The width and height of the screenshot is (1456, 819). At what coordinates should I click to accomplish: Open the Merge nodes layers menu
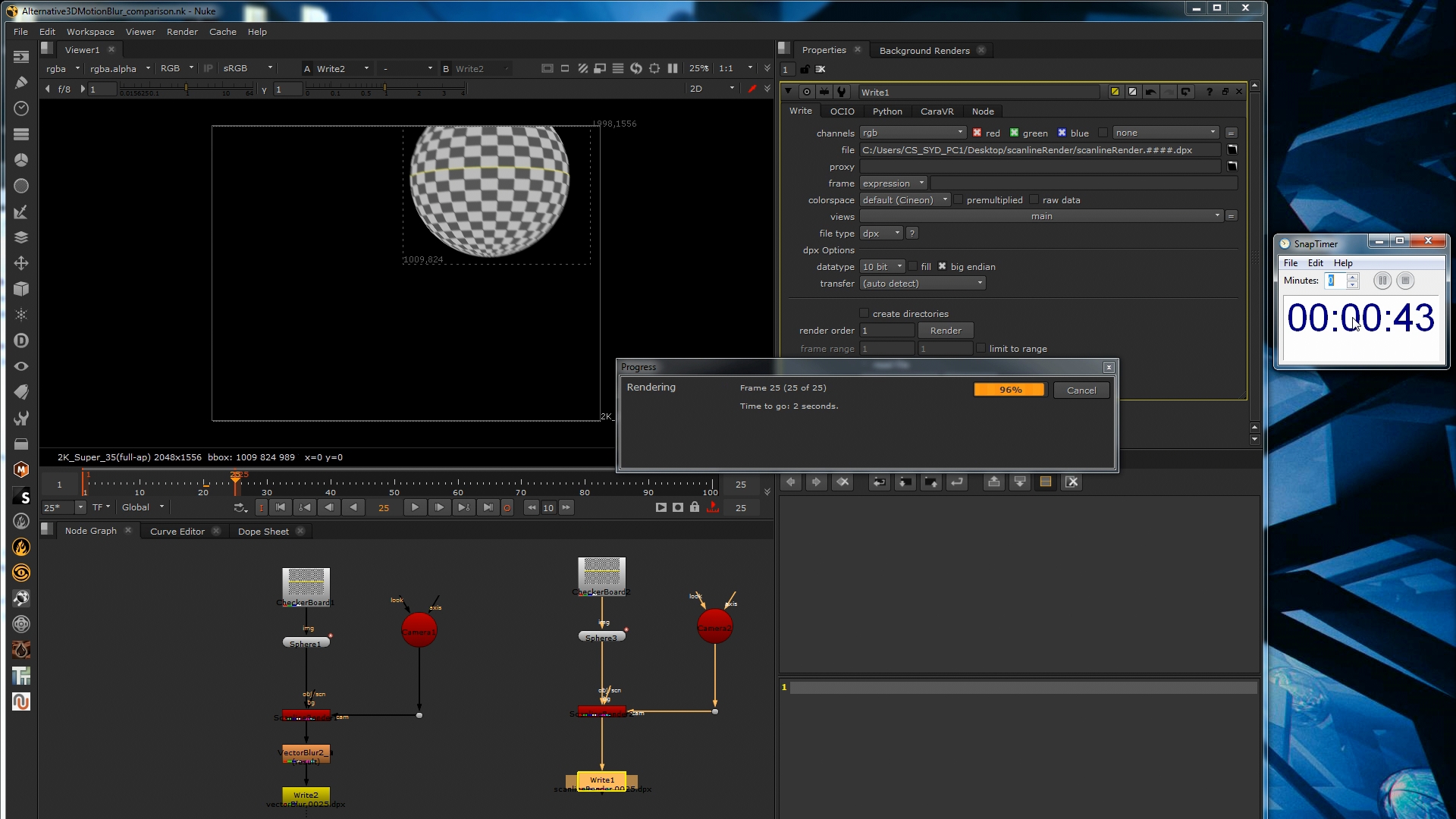(21, 237)
